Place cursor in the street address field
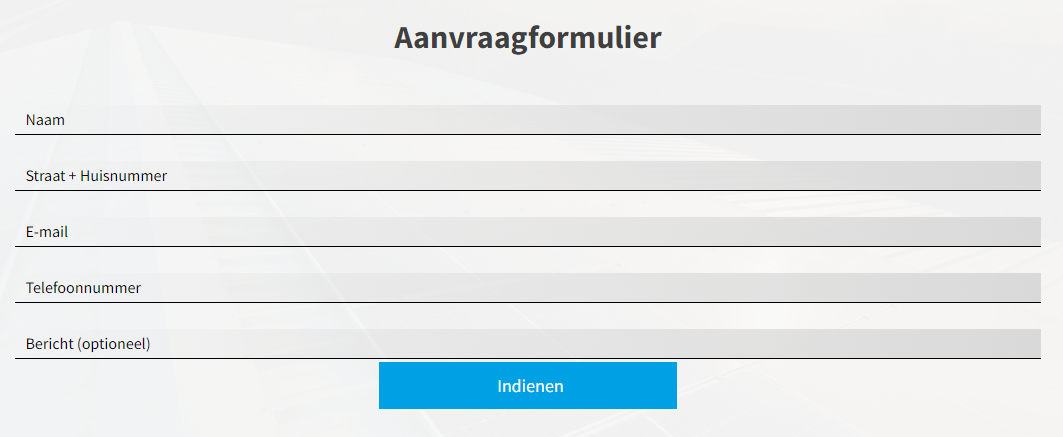Viewport: 1063px width, 437px height. coord(527,176)
